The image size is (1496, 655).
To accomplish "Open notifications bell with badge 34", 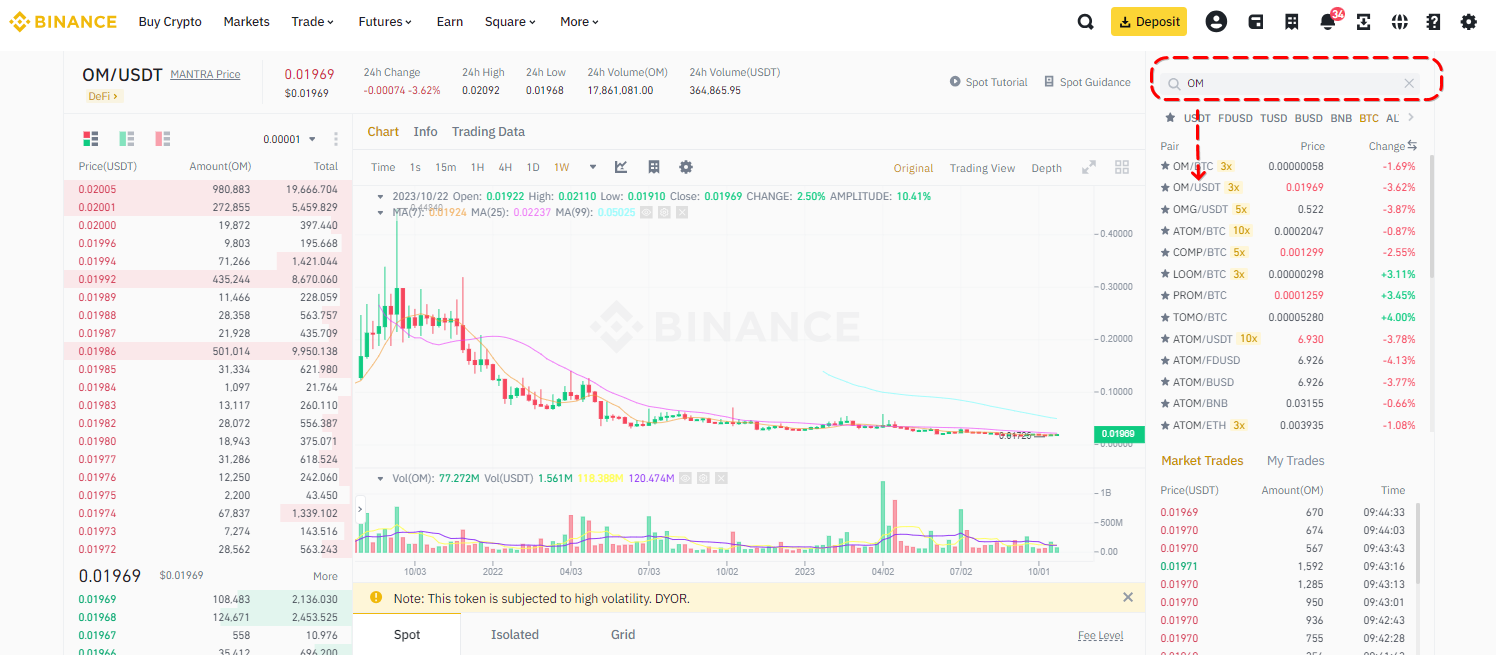I will coord(1328,22).
